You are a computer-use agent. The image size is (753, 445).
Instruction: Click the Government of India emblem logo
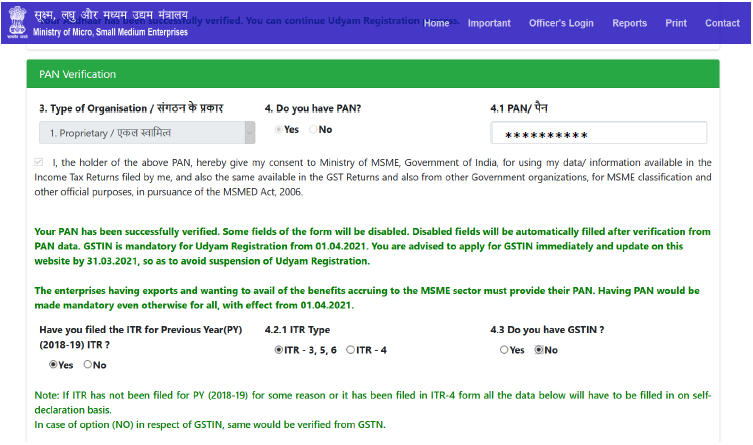point(17,22)
